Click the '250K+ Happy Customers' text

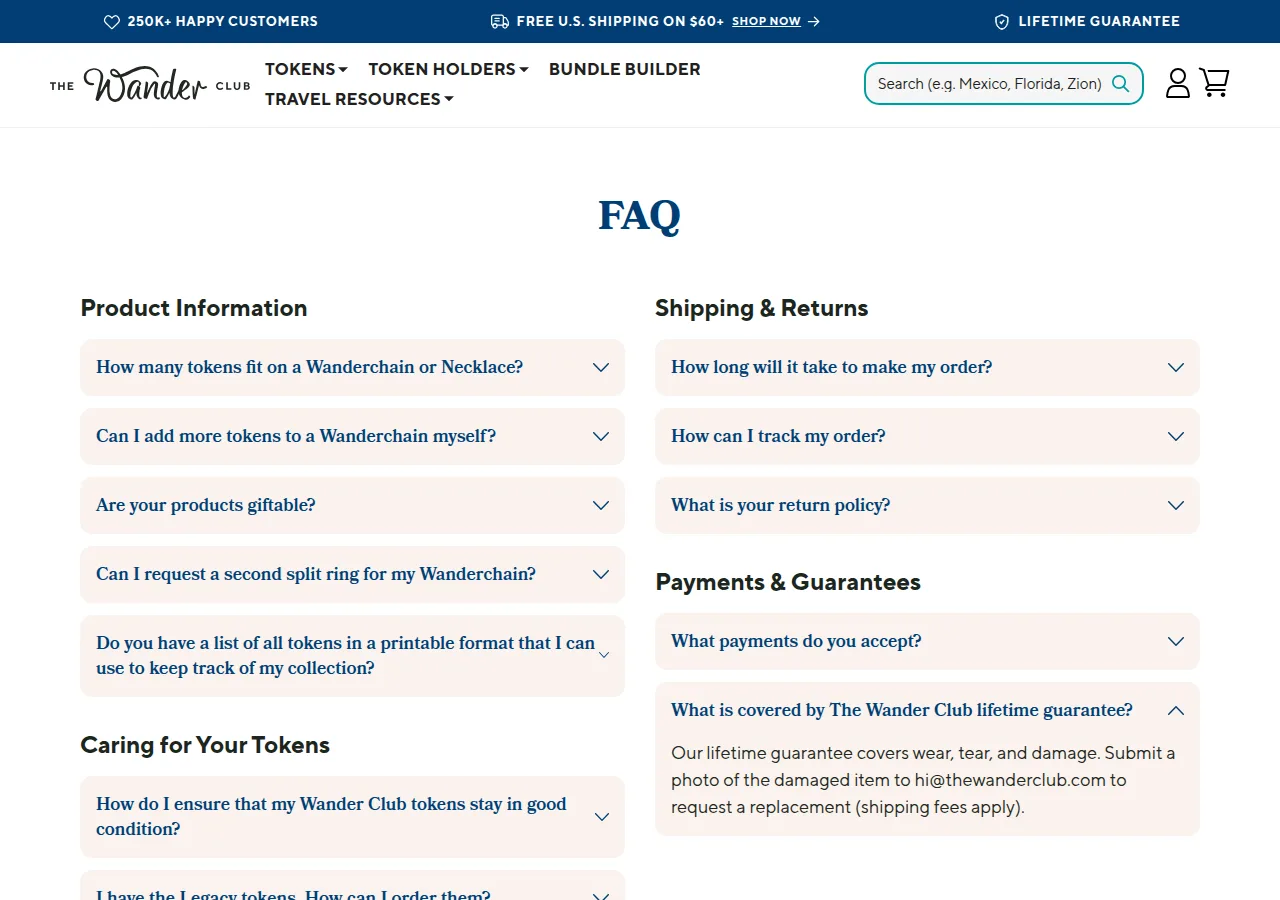click(x=222, y=21)
